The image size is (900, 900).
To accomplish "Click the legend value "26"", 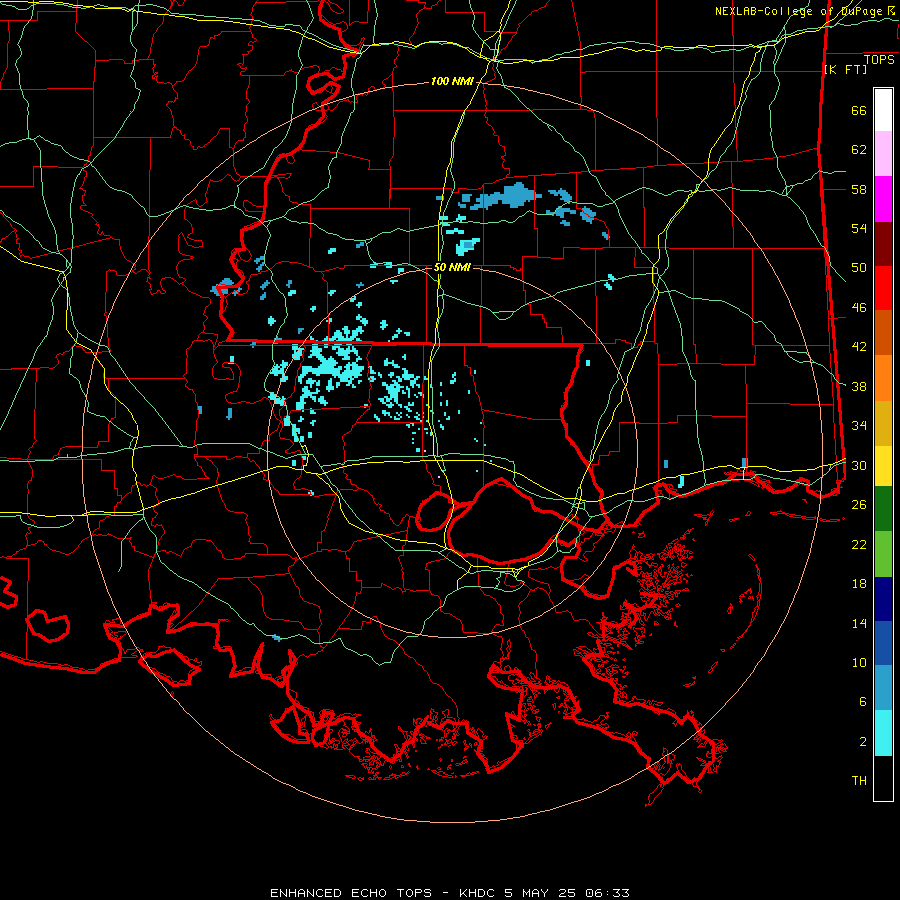I will 859,505.
